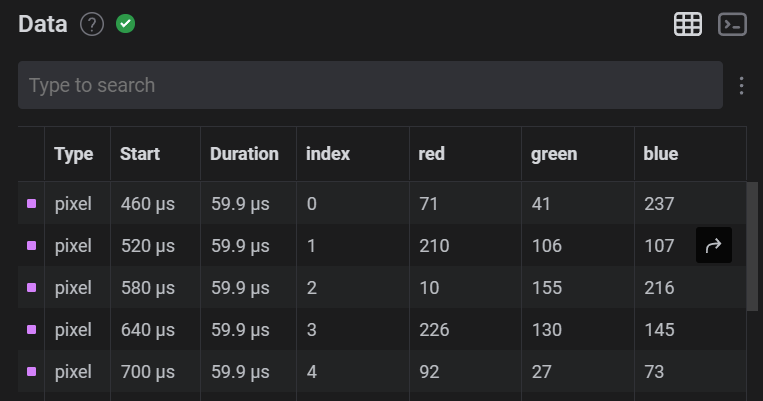Click the Data panel title

pos(43,24)
